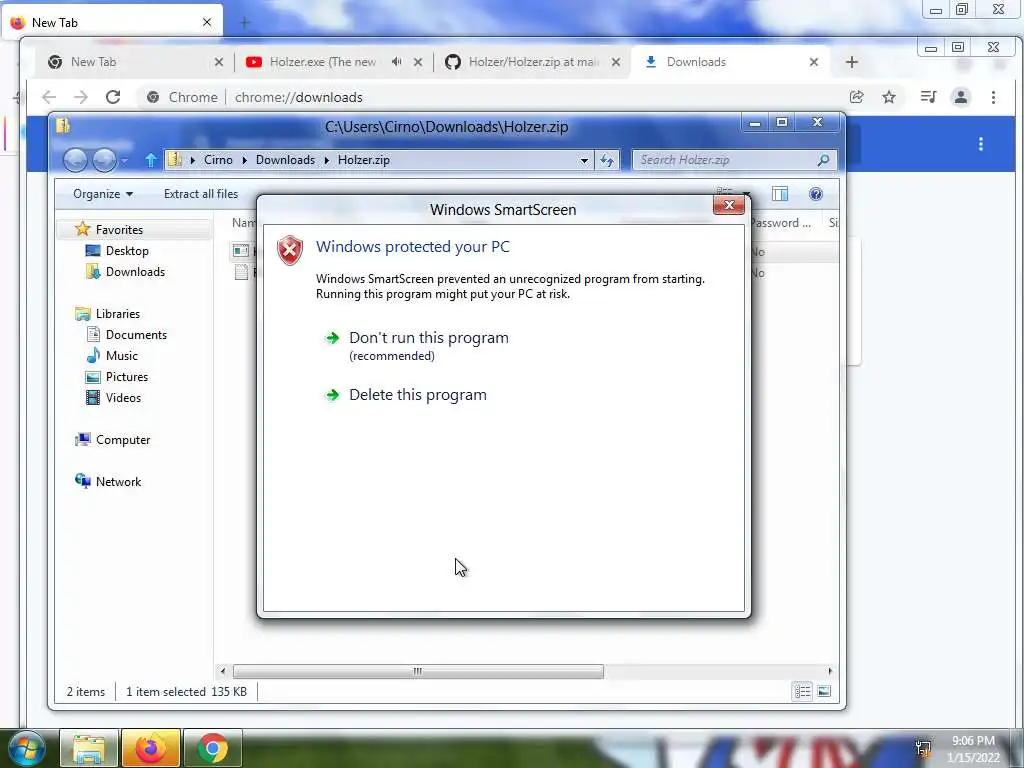Open Chrome from taskbar
Screen dimensions: 1024x768
pyautogui.click(x=212, y=748)
